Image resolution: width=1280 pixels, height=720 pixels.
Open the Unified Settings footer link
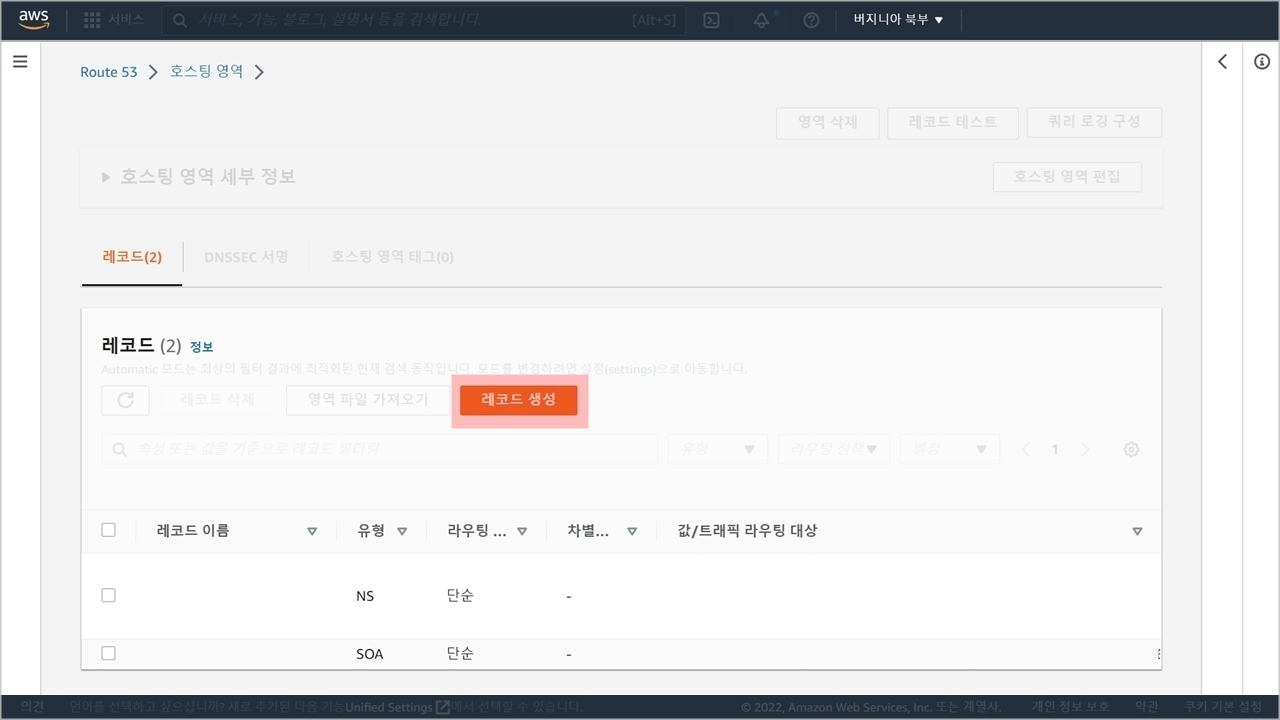pos(389,707)
